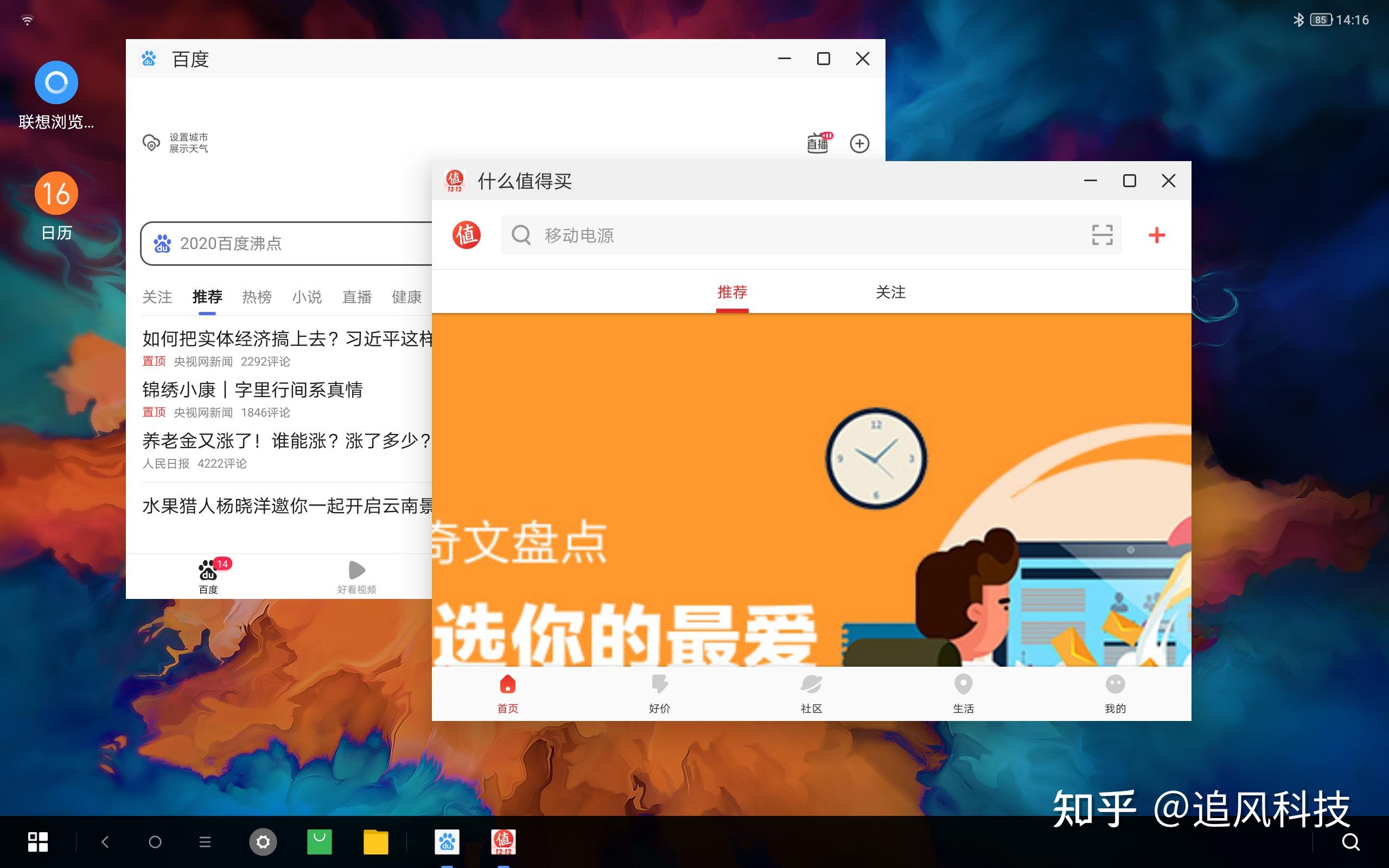Open article 水果猎人杨晓洋邀你
Image resolution: width=1389 pixels, height=868 pixels.
[x=287, y=506]
